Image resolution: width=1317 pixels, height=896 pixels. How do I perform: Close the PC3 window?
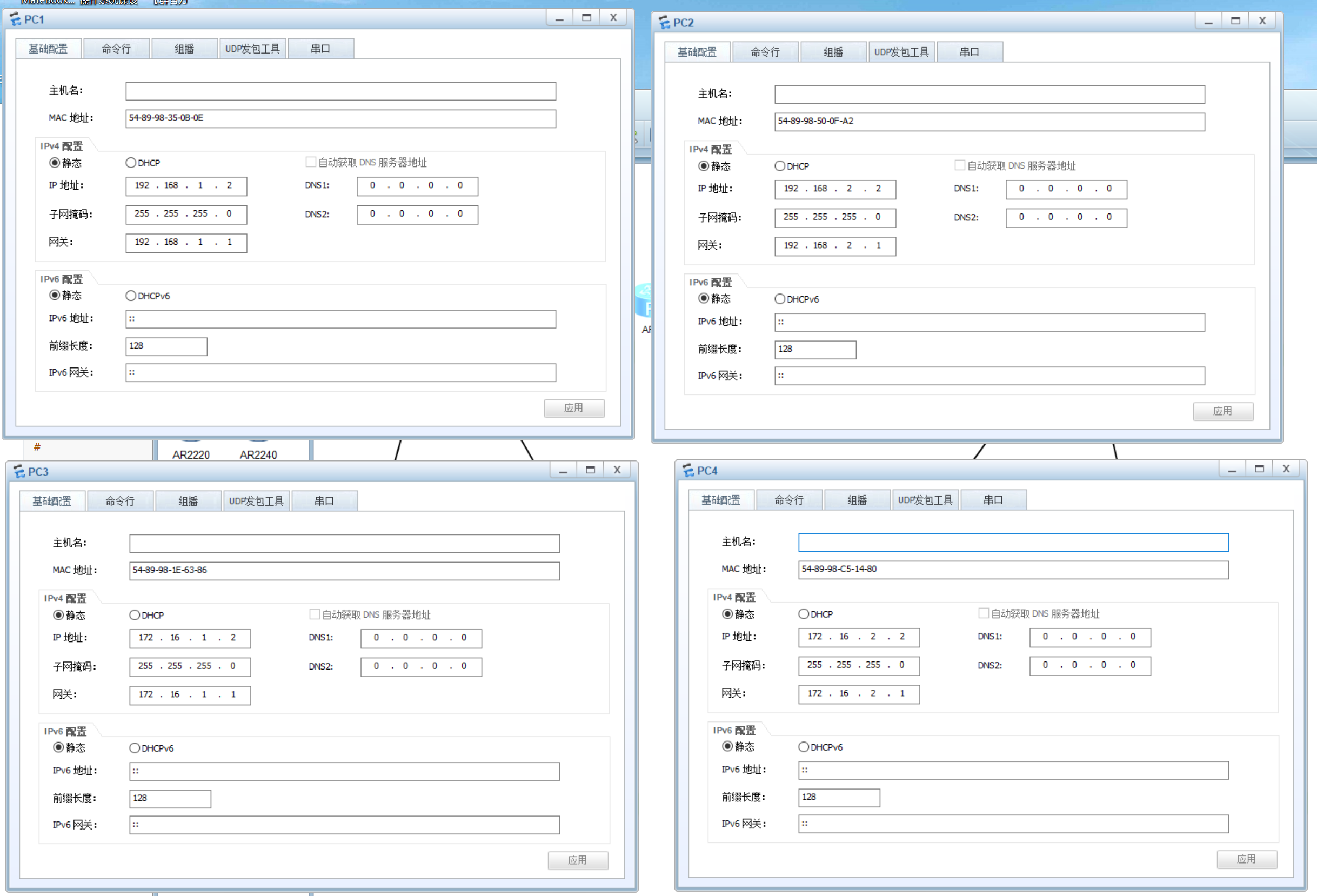pos(617,470)
